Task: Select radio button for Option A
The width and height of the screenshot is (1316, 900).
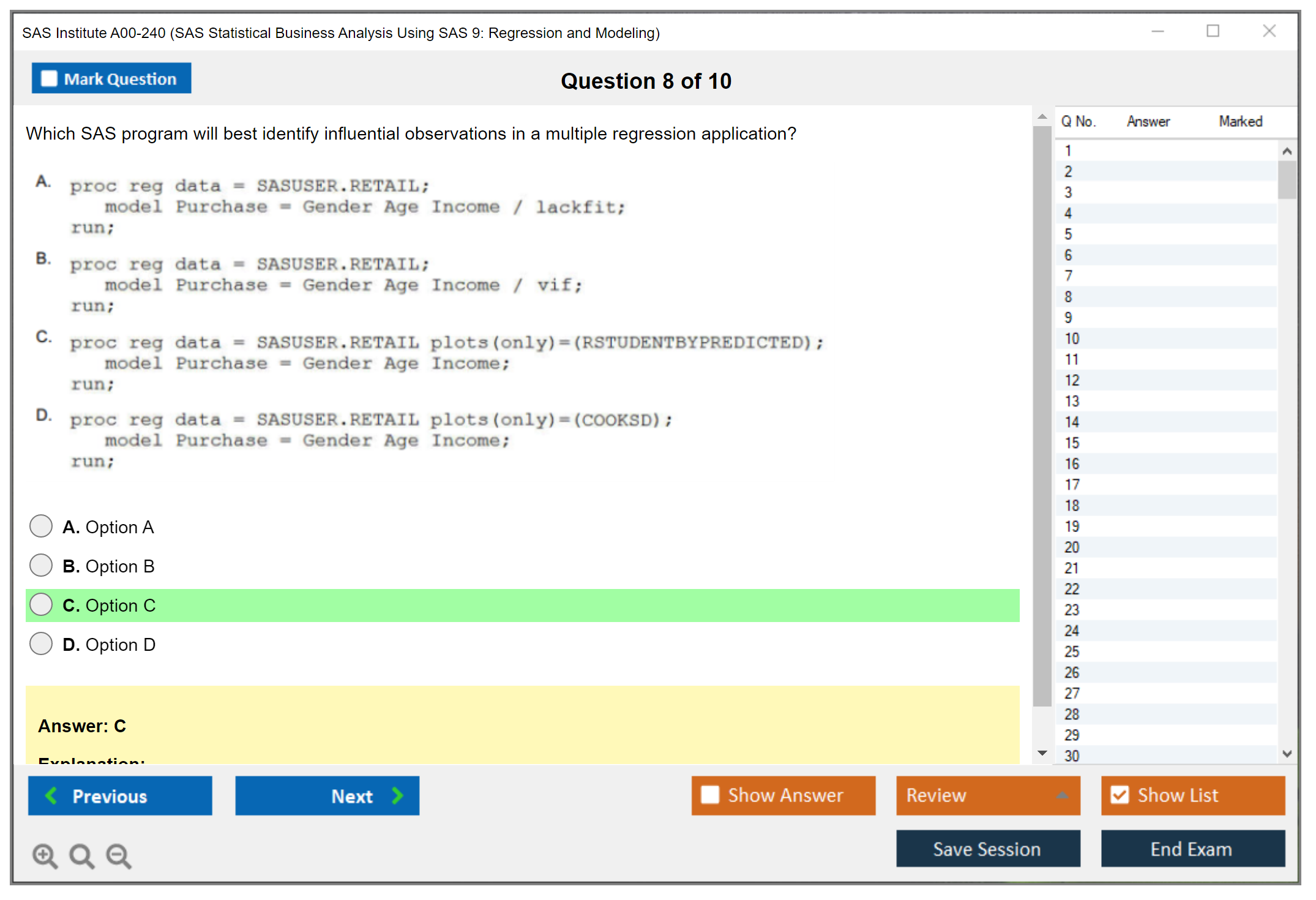Action: [x=41, y=527]
